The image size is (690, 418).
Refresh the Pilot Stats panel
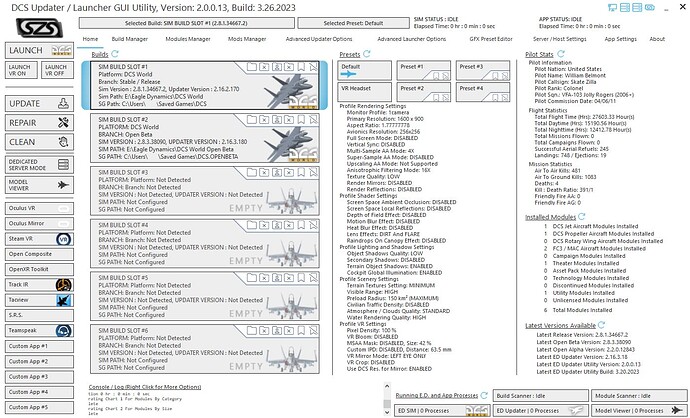pos(561,54)
